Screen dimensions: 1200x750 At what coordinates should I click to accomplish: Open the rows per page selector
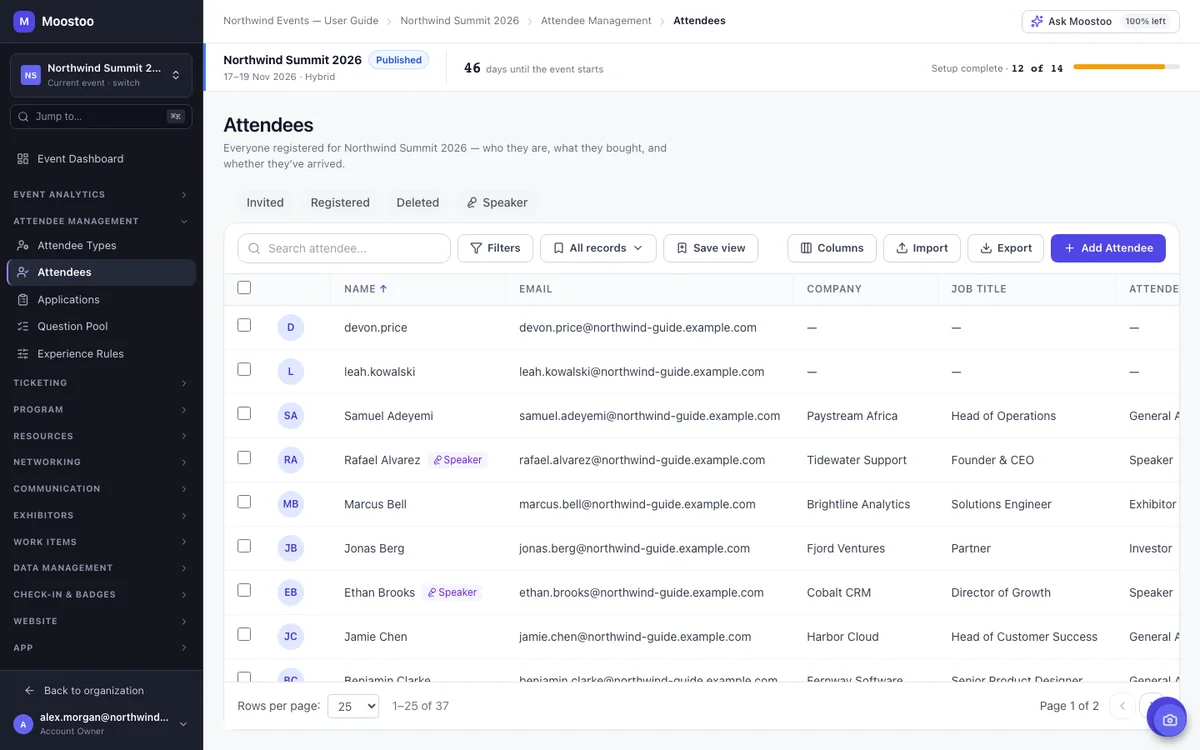click(353, 706)
